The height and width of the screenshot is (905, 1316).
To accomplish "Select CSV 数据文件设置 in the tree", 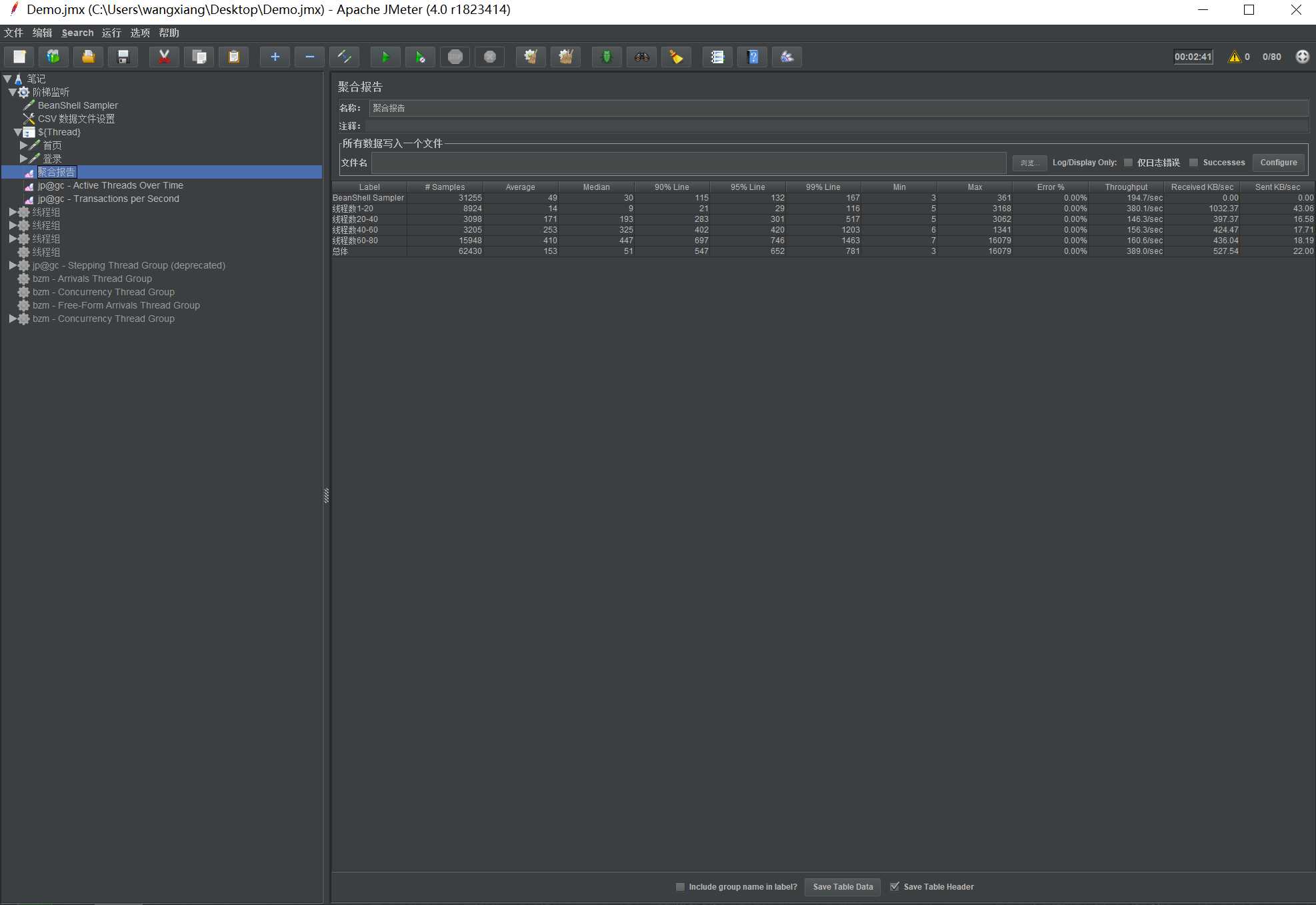I will (x=76, y=119).
